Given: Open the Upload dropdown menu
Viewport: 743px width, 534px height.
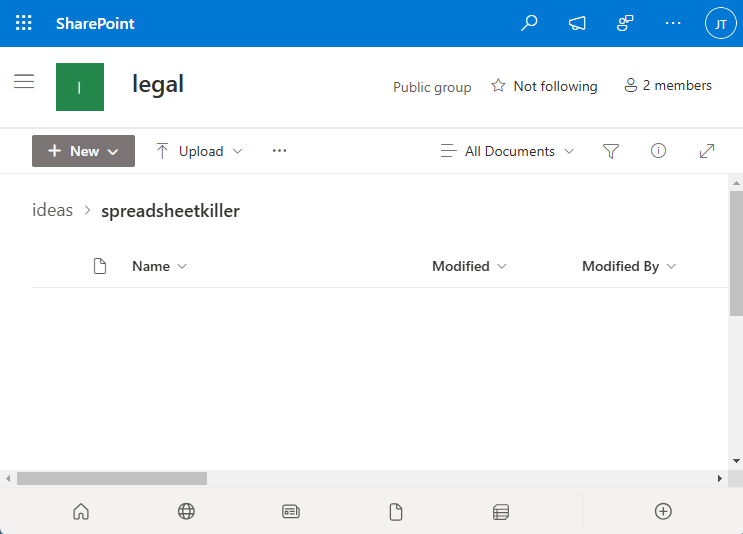Looking at the screenshot, I should coord(199,151).
